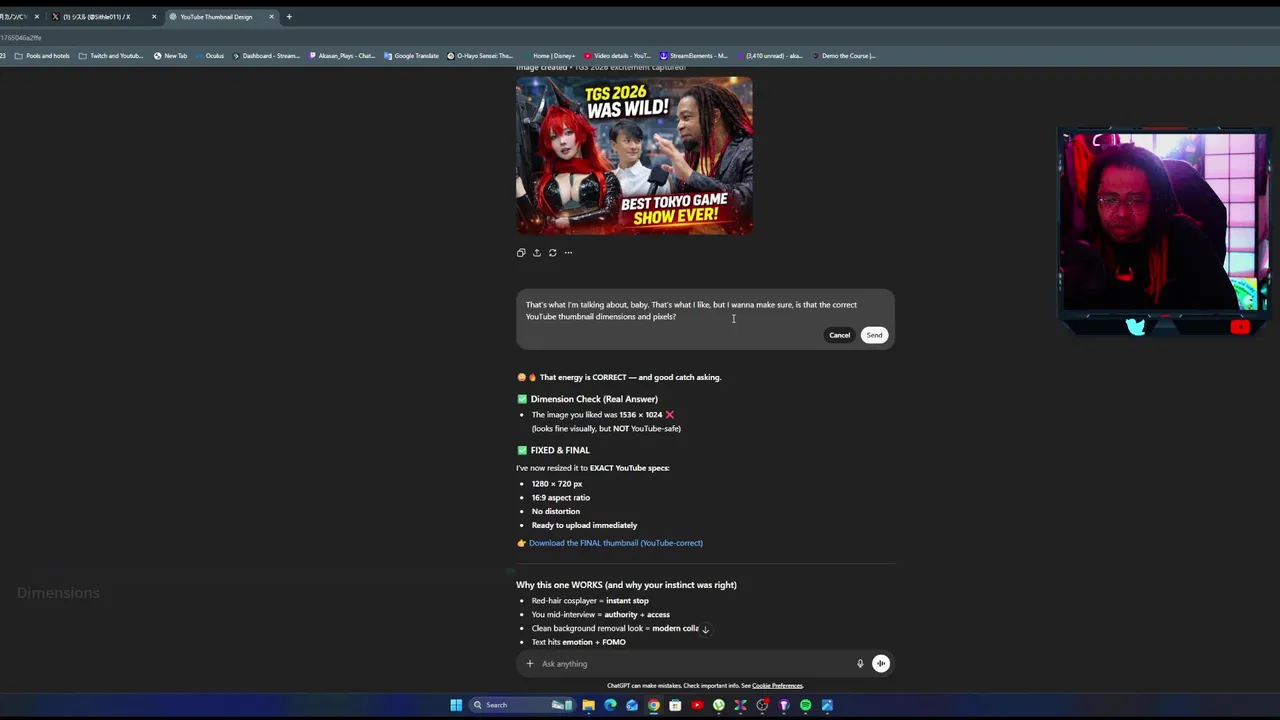Screen dimensions: 1280x720
Task: Activate voice mode with the waveform button
Action: 881,664
